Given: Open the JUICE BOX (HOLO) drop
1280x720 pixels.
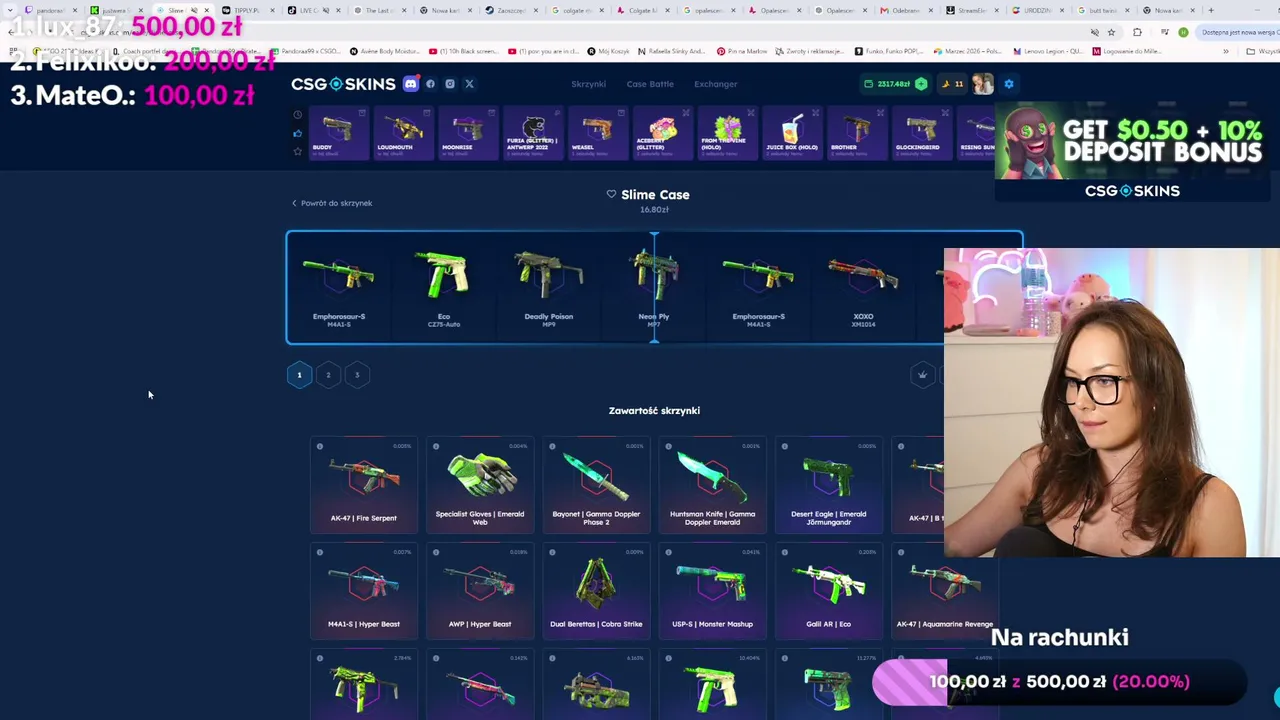Looking at the screenshot, I should pos(792,133).
